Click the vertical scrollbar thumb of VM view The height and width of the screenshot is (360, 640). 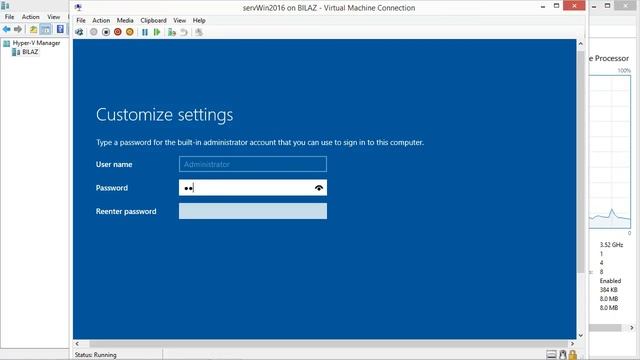point(580,162)
